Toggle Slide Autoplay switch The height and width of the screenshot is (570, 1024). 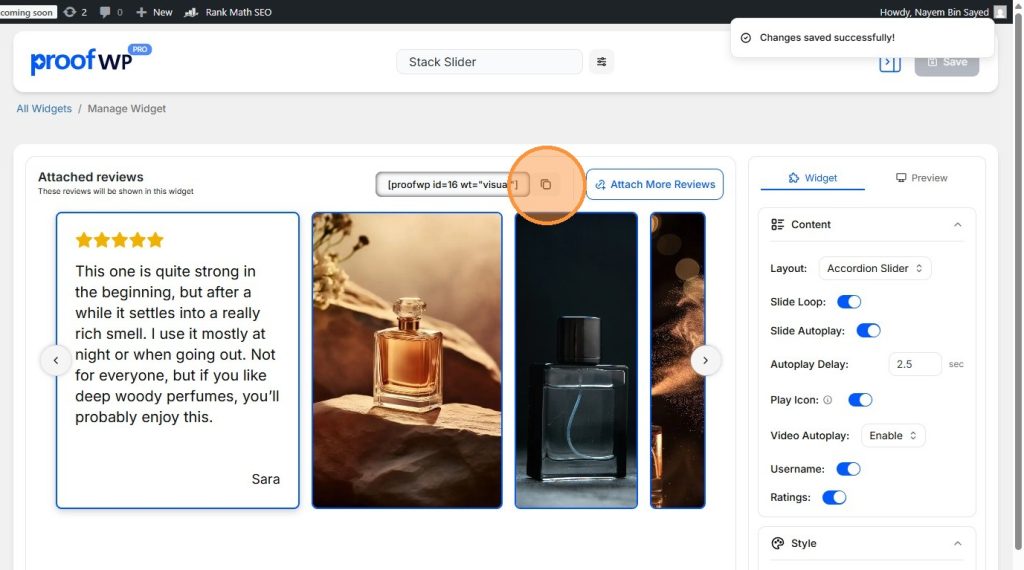869,331
